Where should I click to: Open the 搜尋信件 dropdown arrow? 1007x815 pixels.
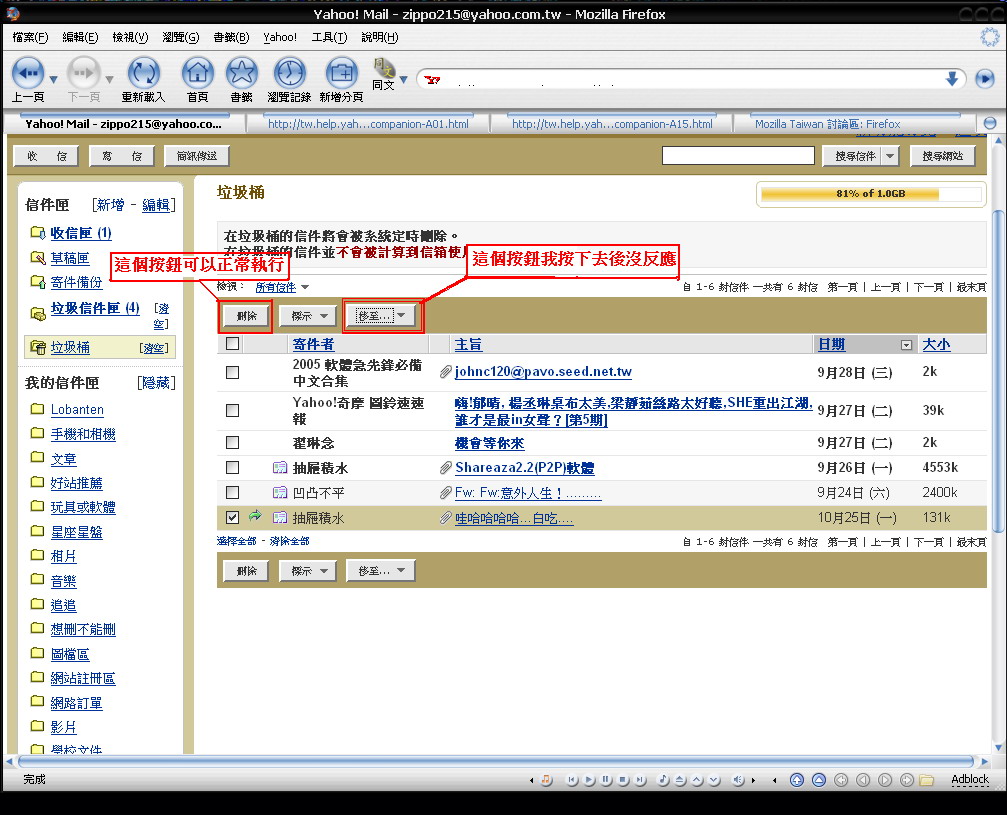(889, 156)
